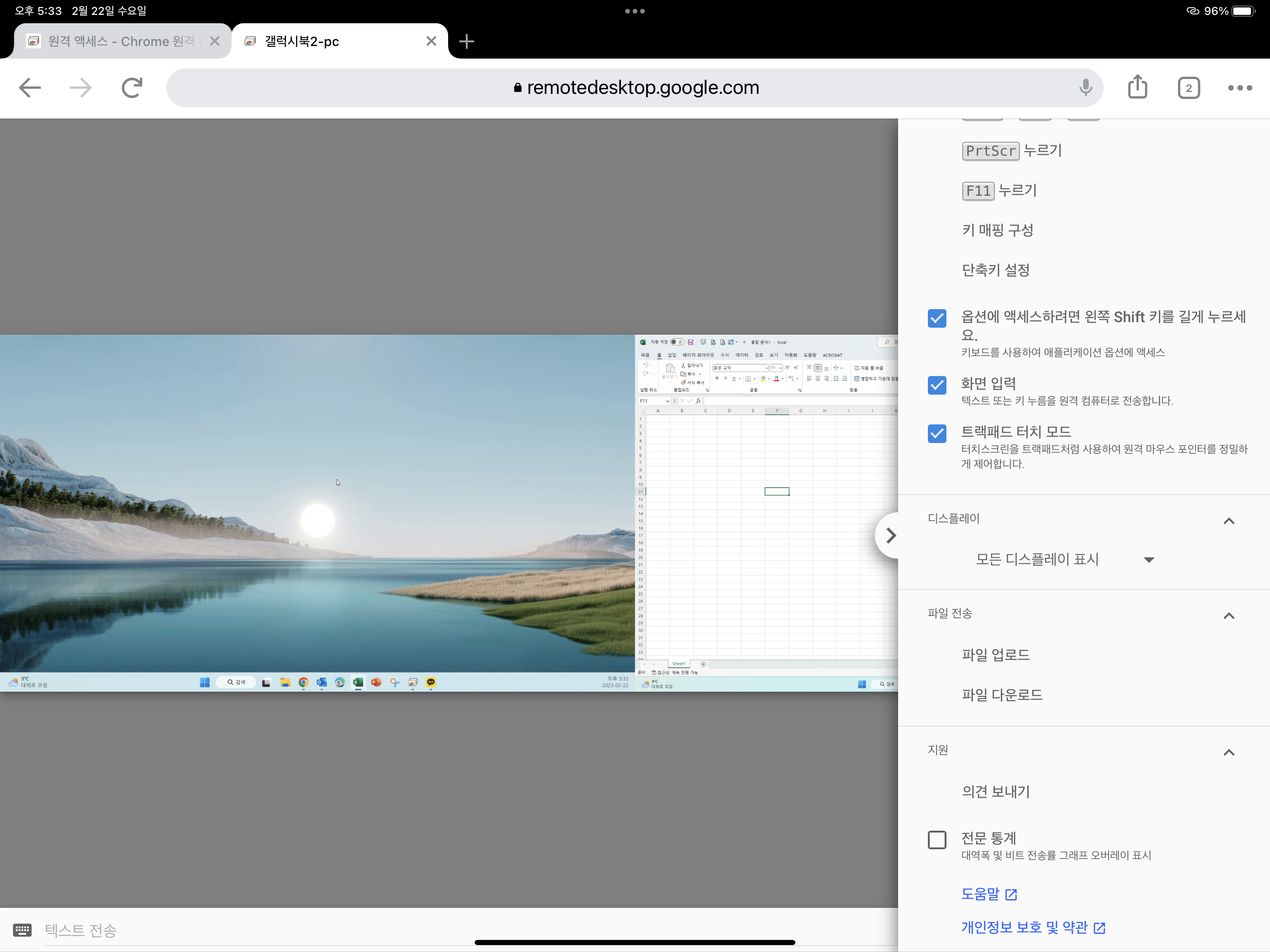Disable 트랙패드 터치 모드 checkbox
Screen dimensions: 1270x952
pos(936,433)
